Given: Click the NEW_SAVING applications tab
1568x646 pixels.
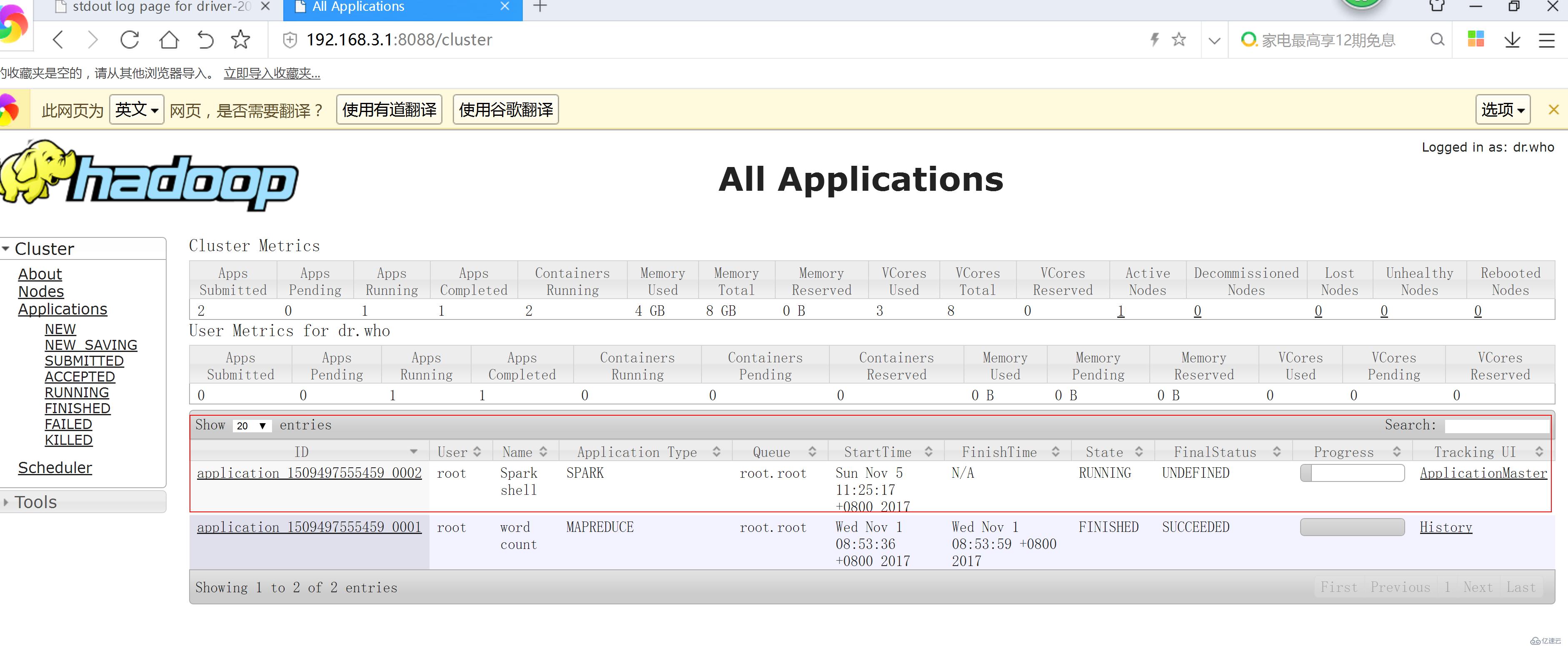Looking at the screenshot, I should click(x=90, y=345).
